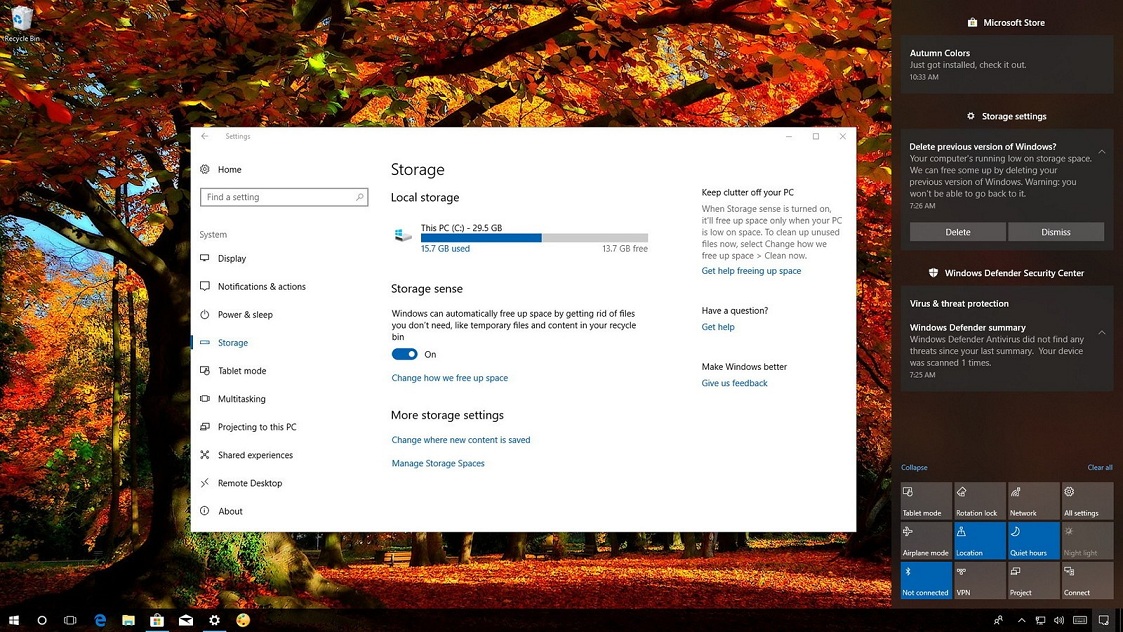Open the Network quick action tile

(1032, 500)
